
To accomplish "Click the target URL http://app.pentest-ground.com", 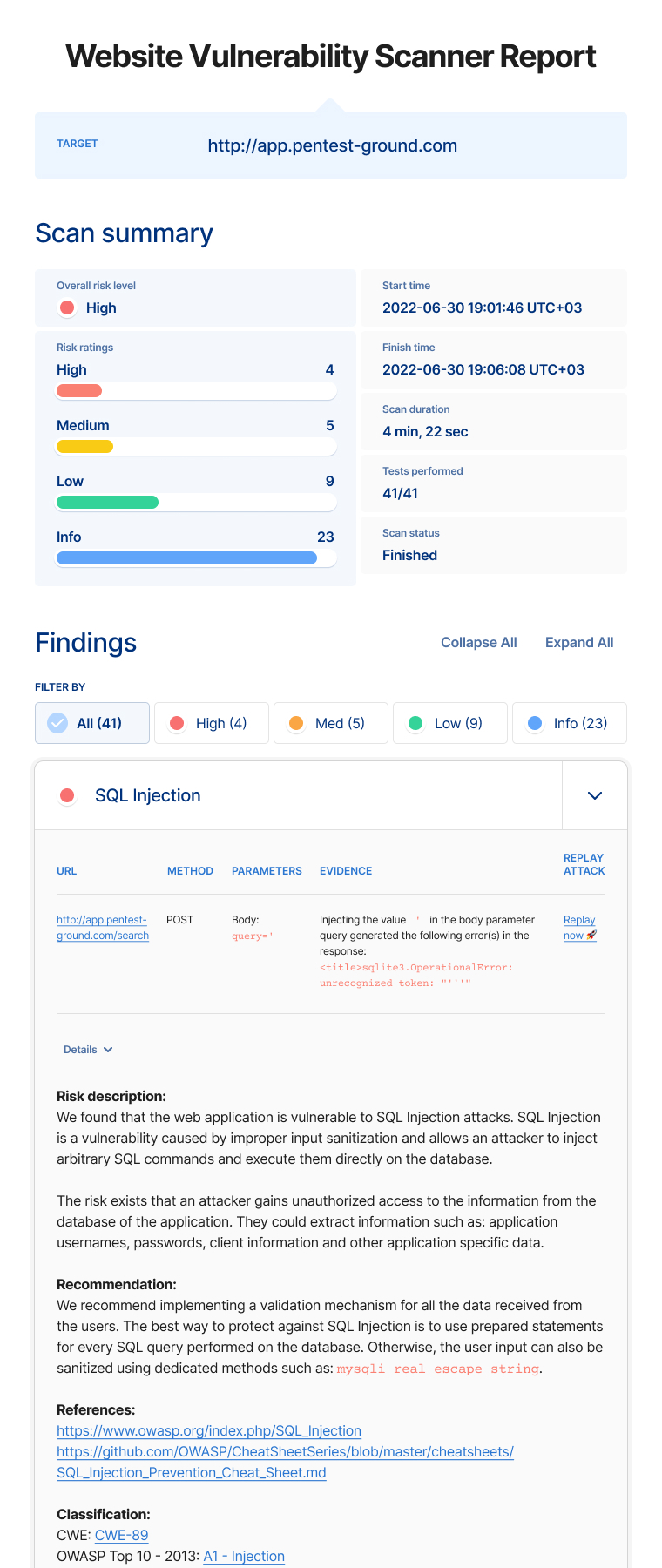I will [333, 145].
